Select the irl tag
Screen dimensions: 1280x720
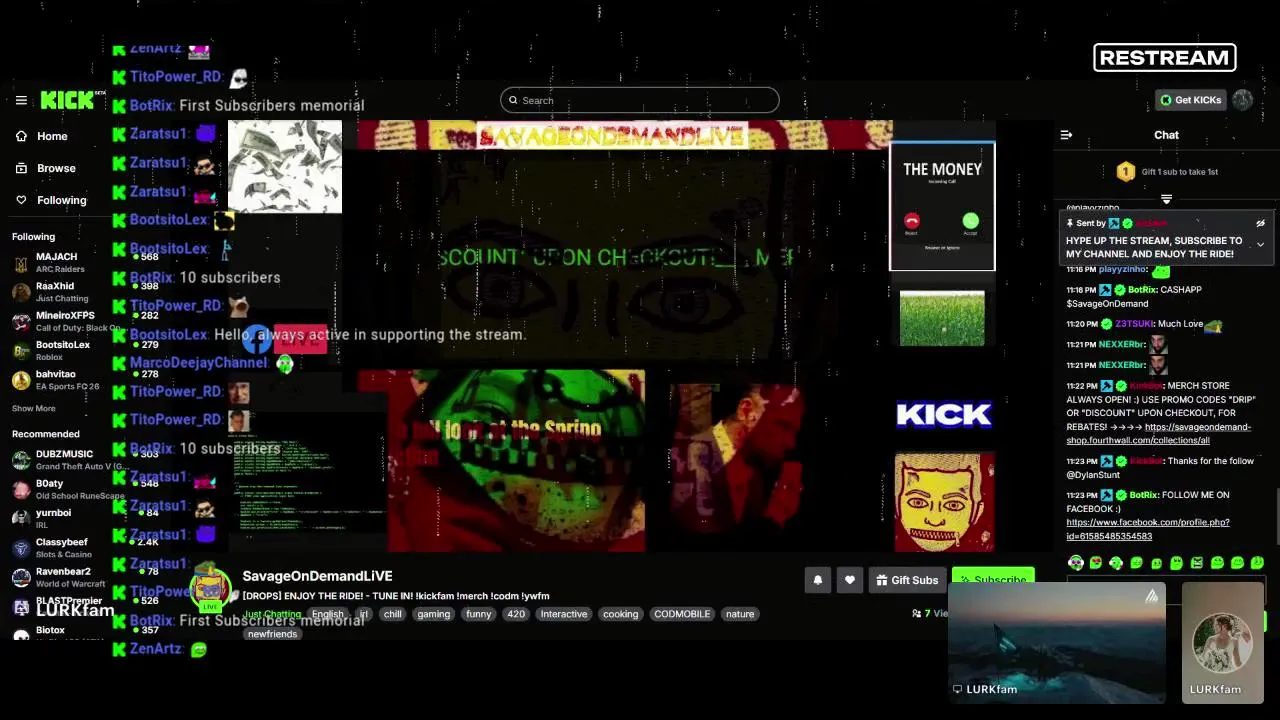click(364, 614)
